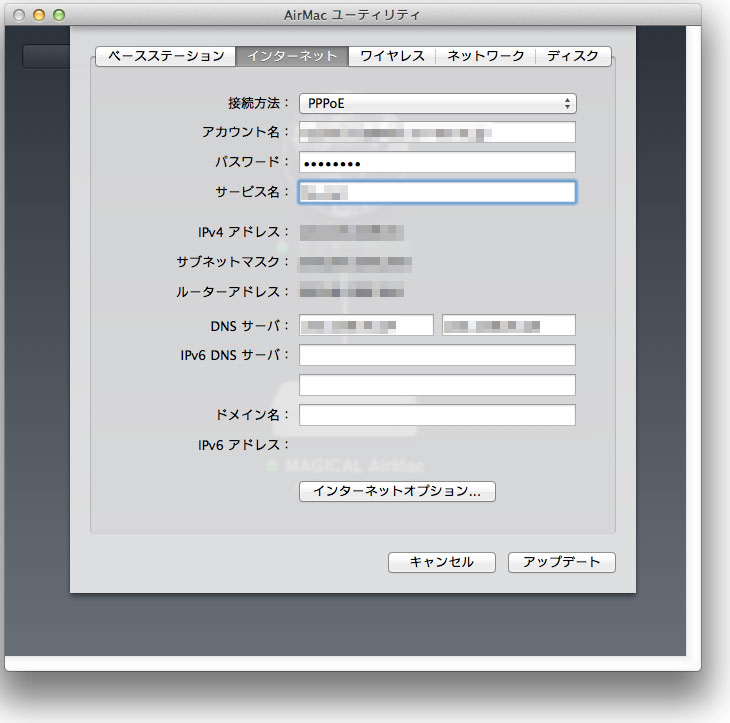Click the second IPv6 DNS サーバ field
This screenshot has width=730, height=723.
pos(437,385)
